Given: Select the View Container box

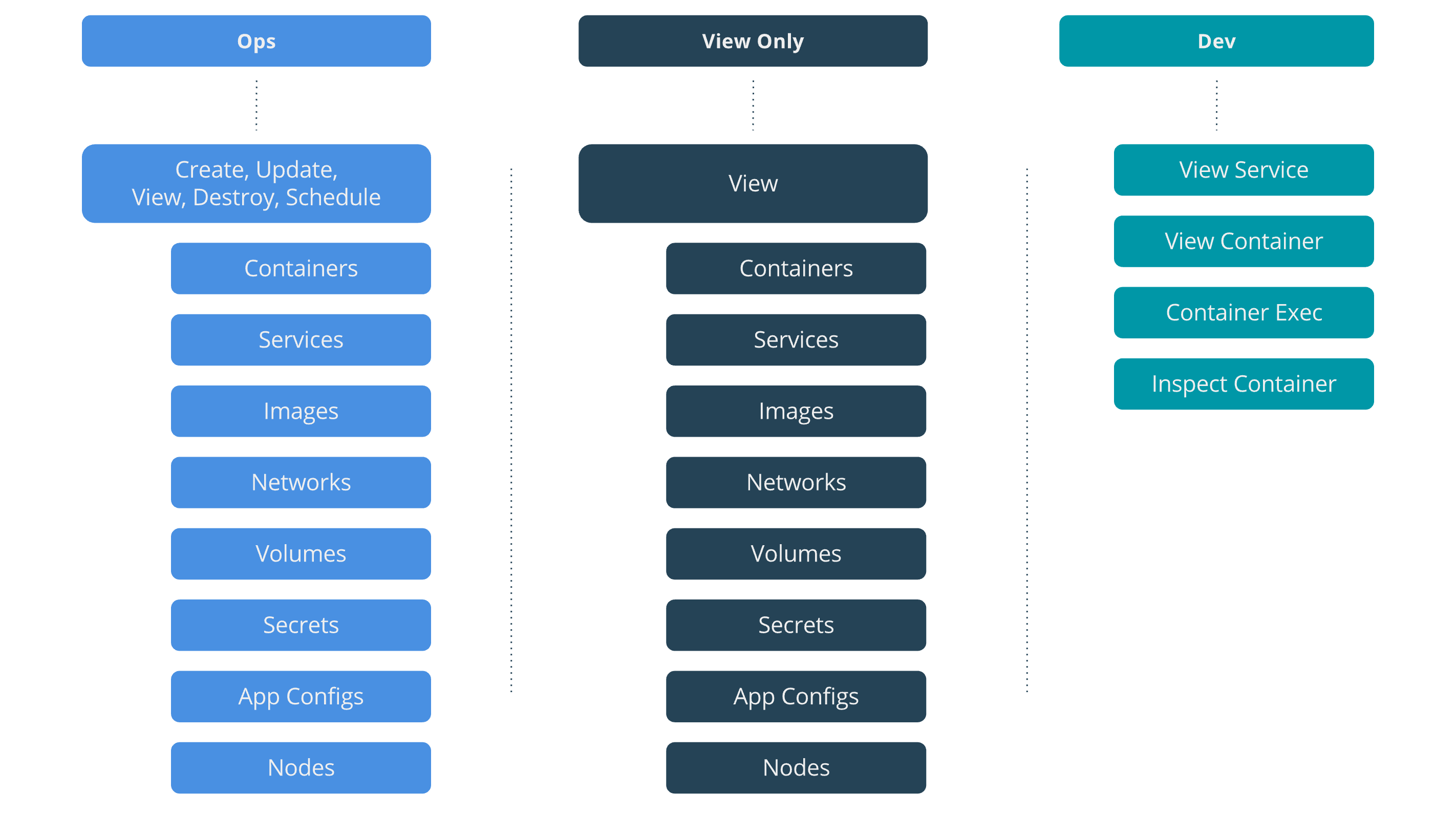Looking at the screenshot, I should point(1243,241).
